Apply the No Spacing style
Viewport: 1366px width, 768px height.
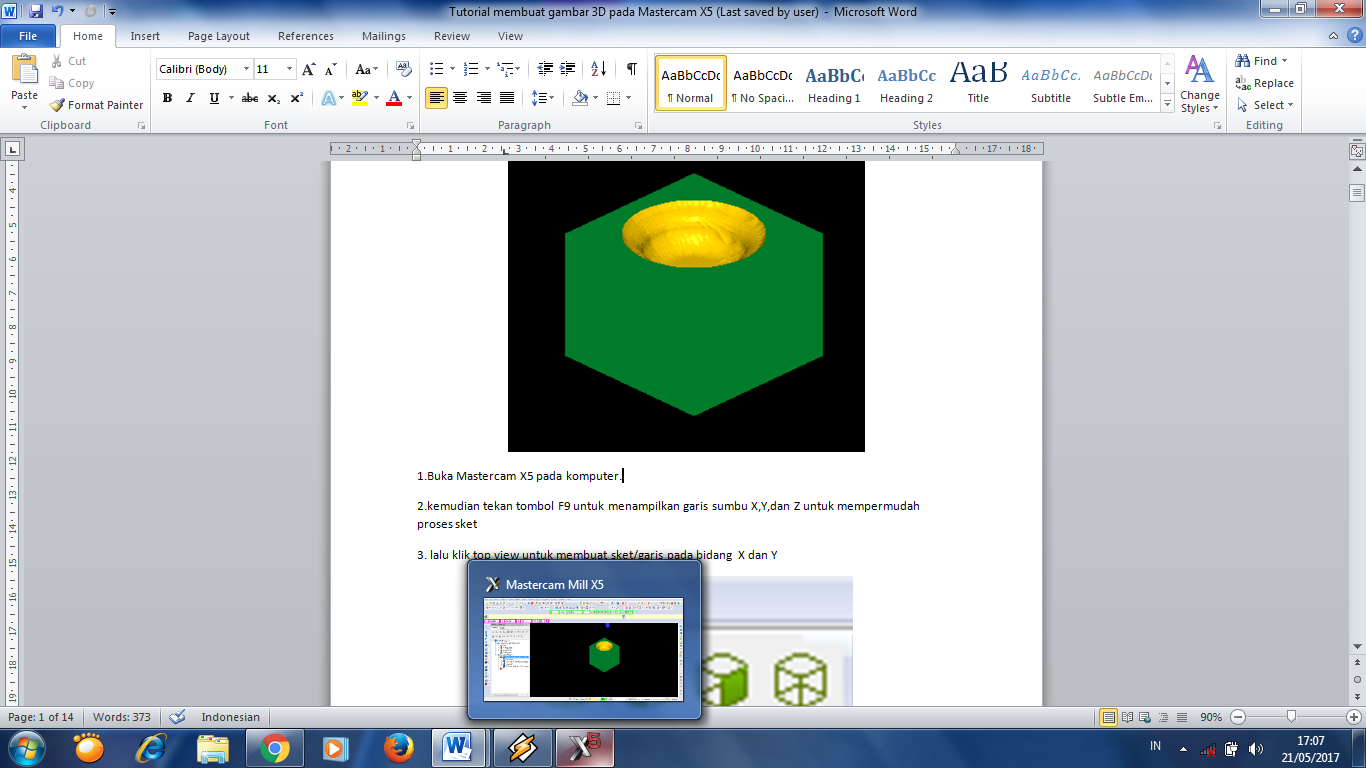pyautogui.click(x=762, y=83)
